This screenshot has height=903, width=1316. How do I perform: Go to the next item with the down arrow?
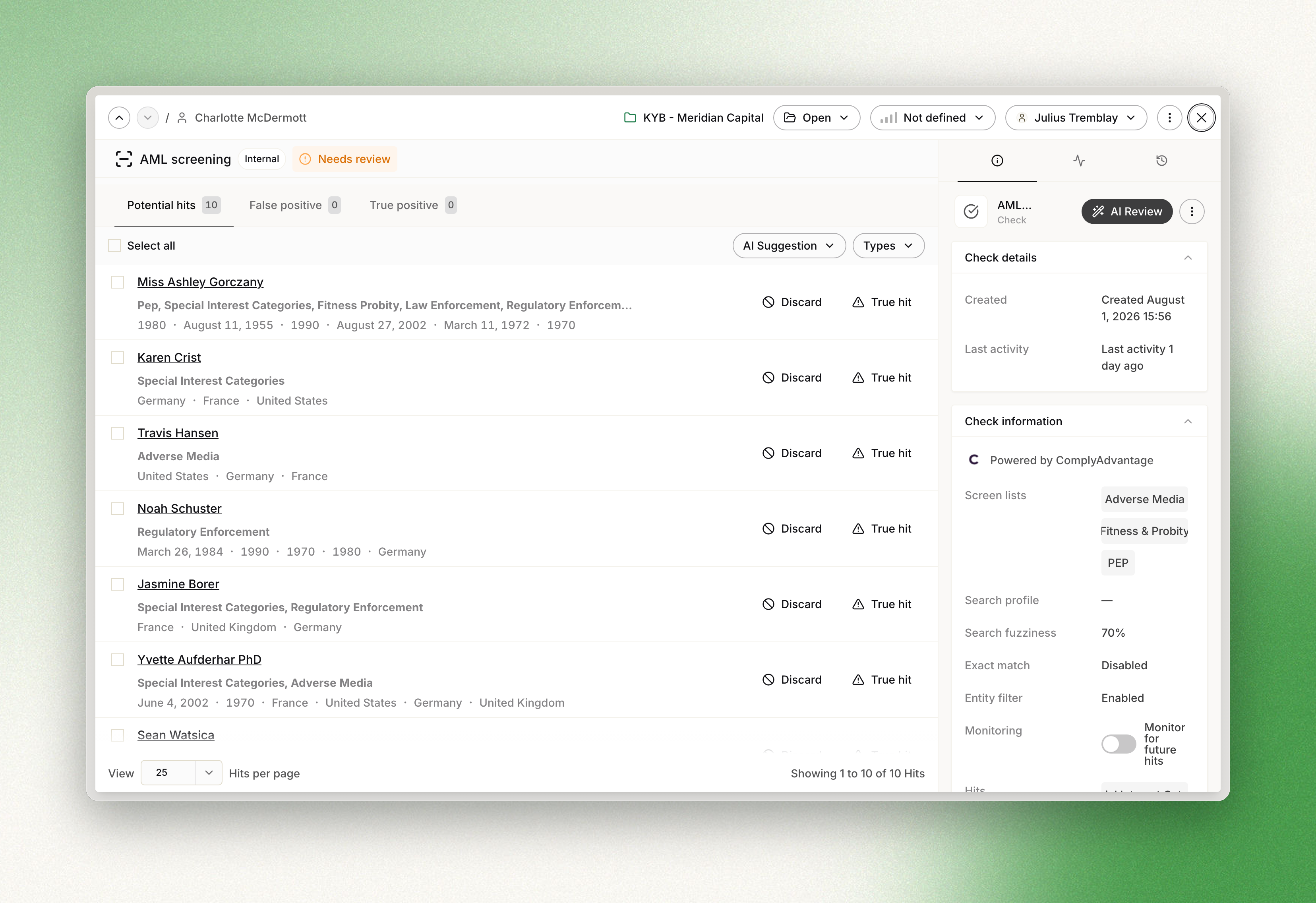(x=148, y=118)
